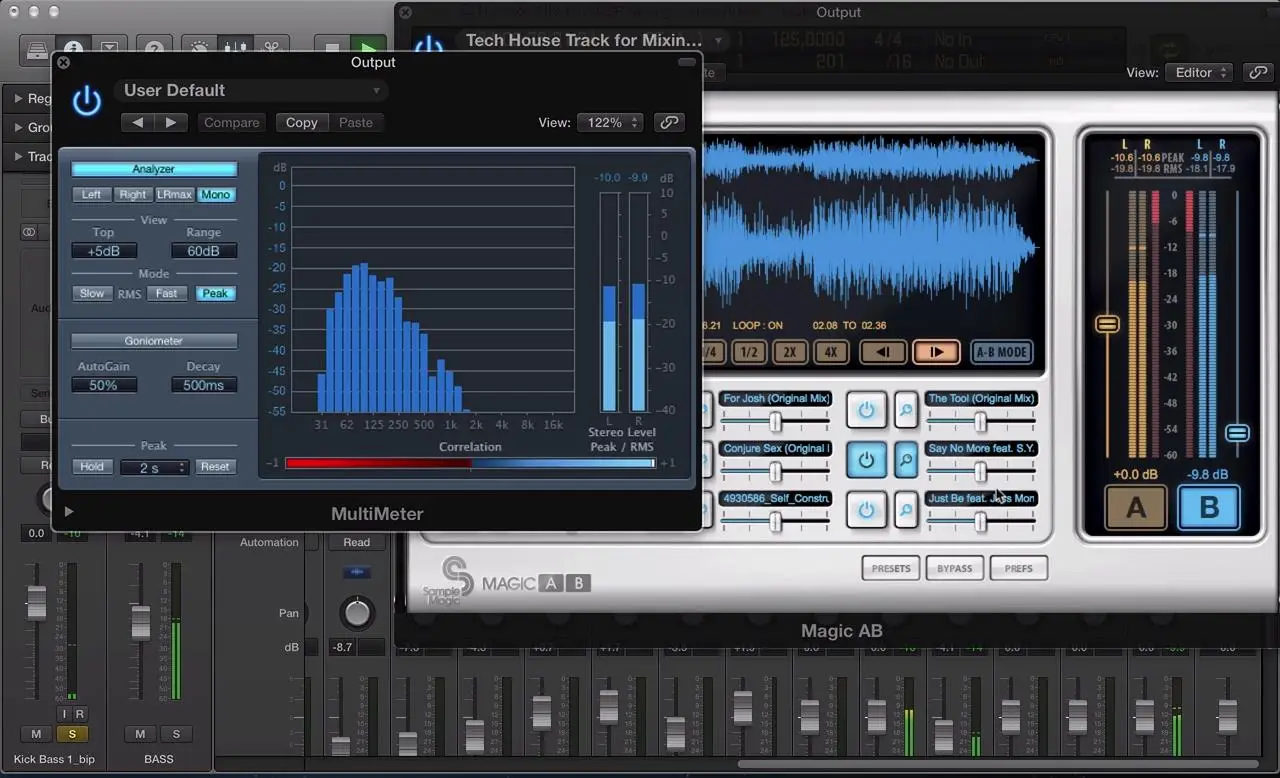
Task: Open Read automation mode dropdown
Action: [357, 542]
